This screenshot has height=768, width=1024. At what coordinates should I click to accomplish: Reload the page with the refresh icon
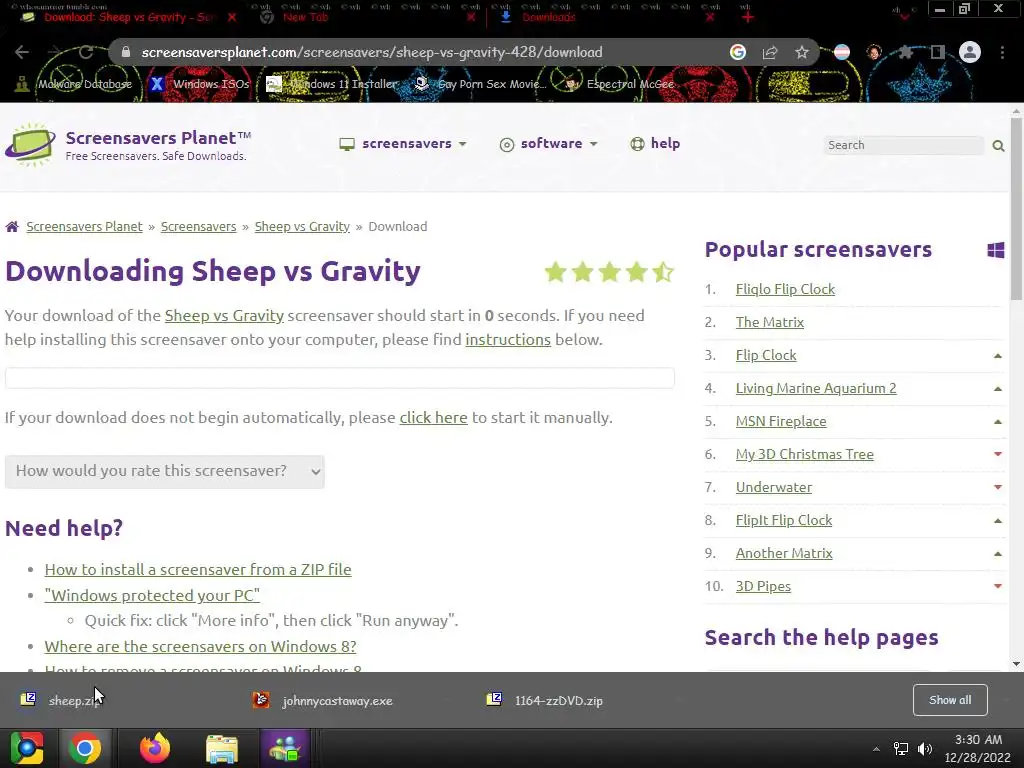(x=86, y=52)
